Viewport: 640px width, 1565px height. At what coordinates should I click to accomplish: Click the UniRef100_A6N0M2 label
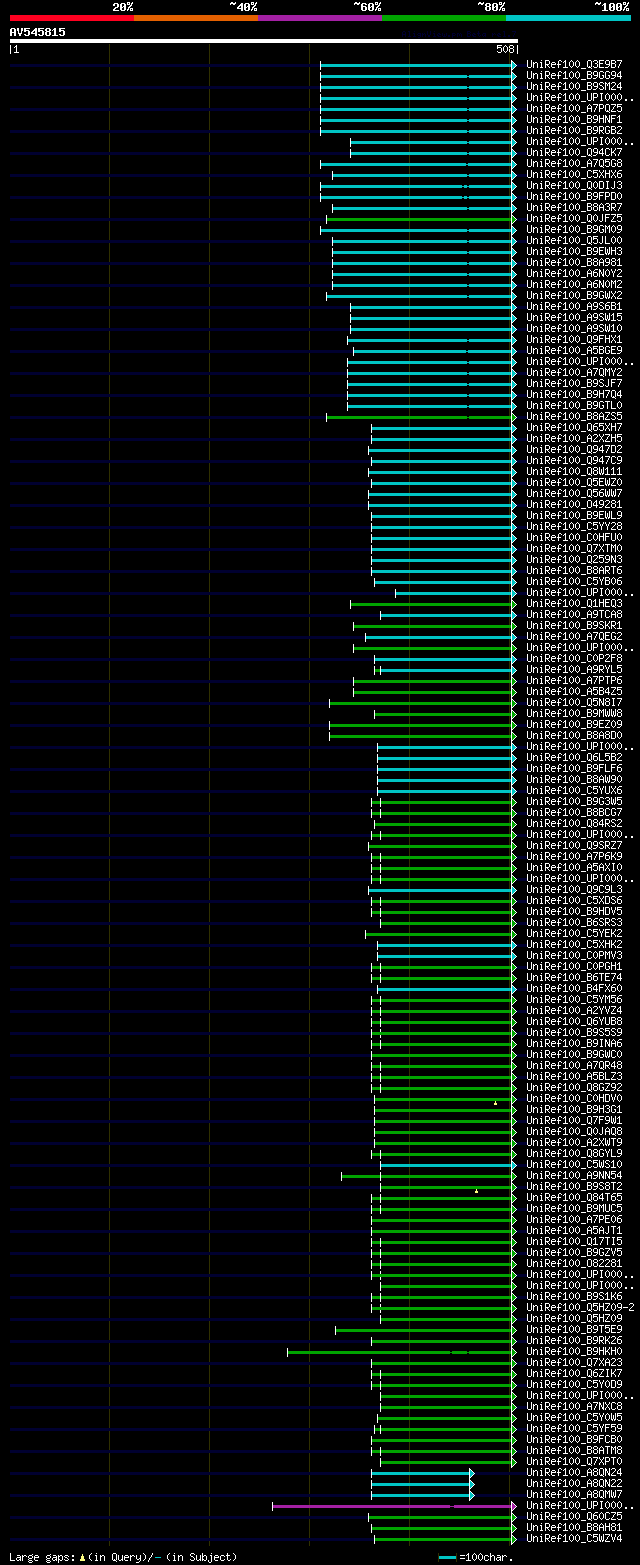(x=574, y=285)
